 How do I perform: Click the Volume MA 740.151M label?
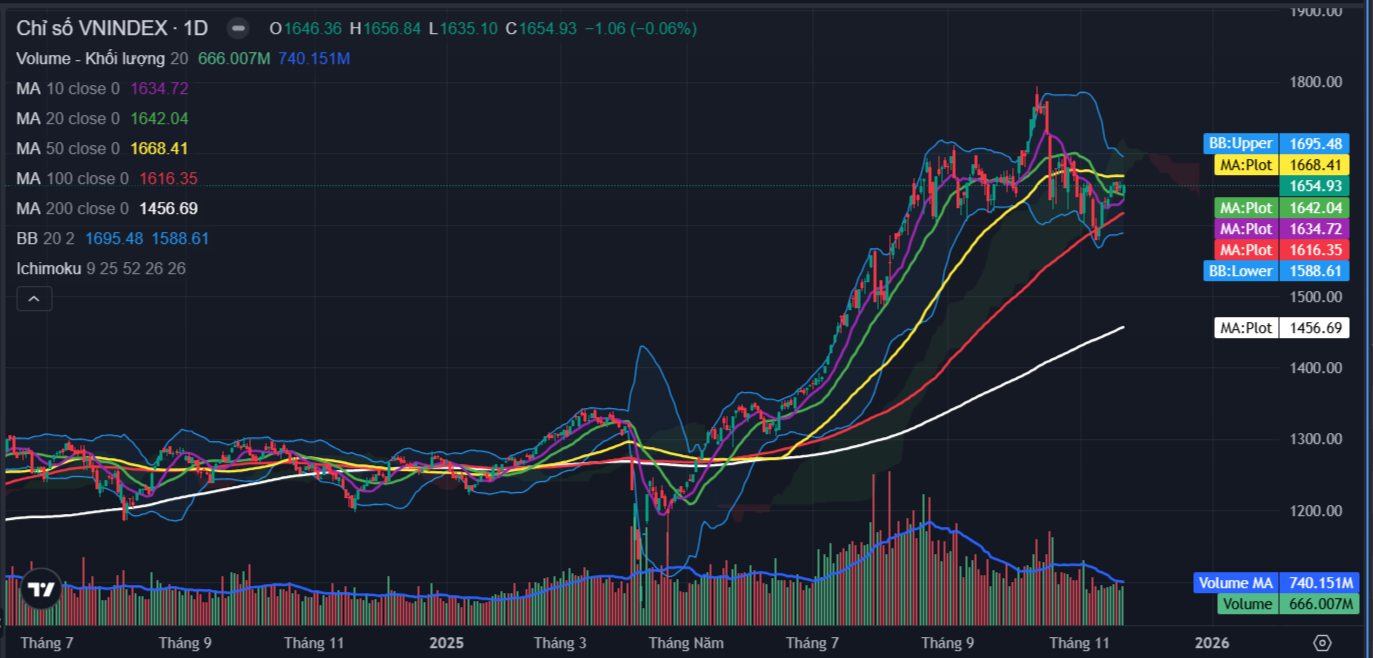[x=1275, y=583]
